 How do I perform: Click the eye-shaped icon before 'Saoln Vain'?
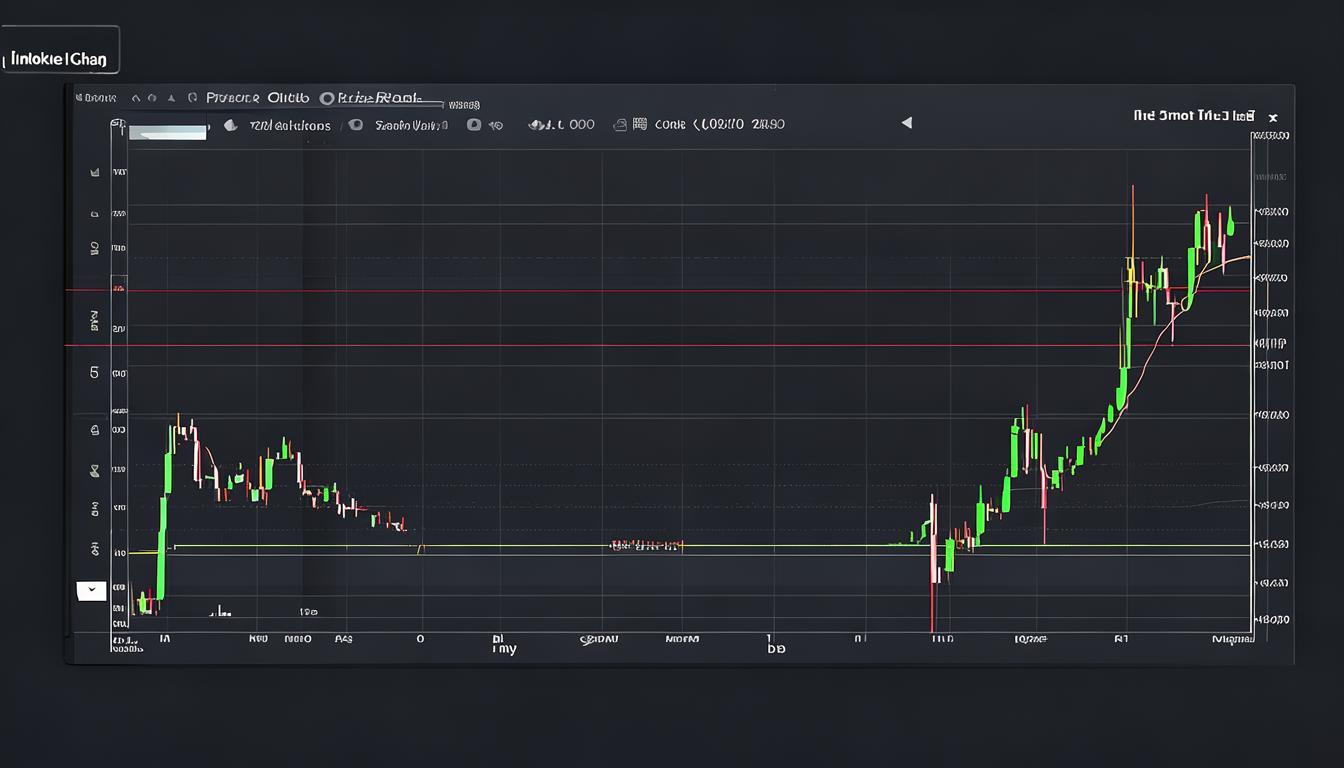[355, 125]
